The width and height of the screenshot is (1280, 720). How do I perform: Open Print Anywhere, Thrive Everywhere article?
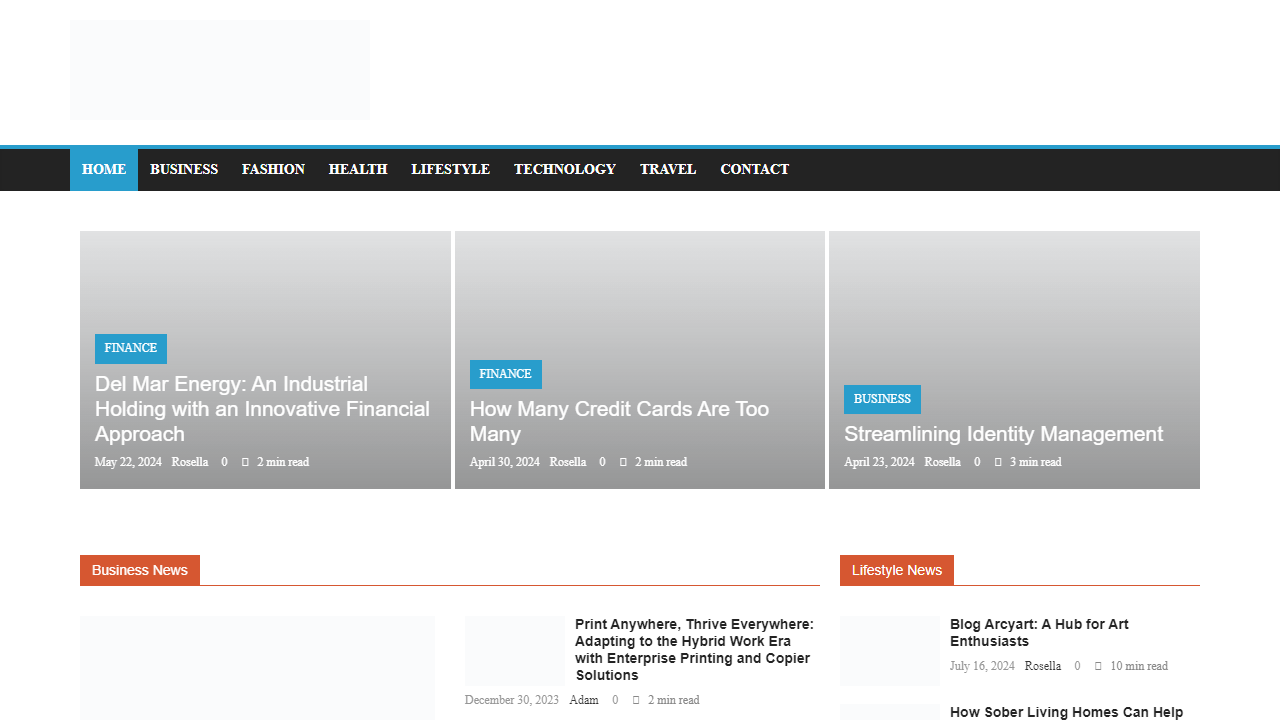coord(694,649)
